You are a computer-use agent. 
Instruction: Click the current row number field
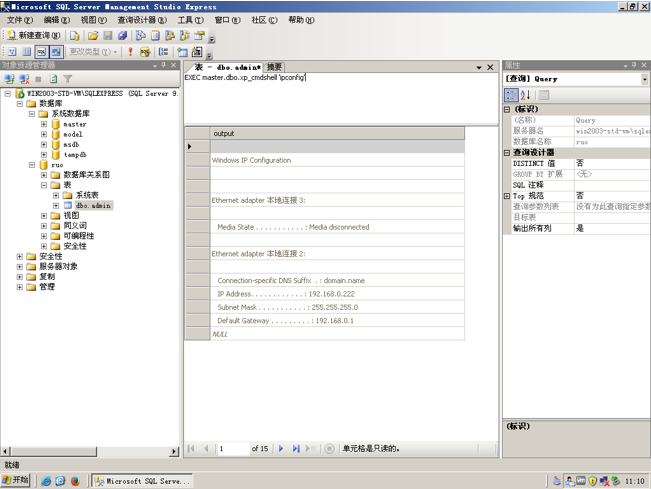[233, 448]
